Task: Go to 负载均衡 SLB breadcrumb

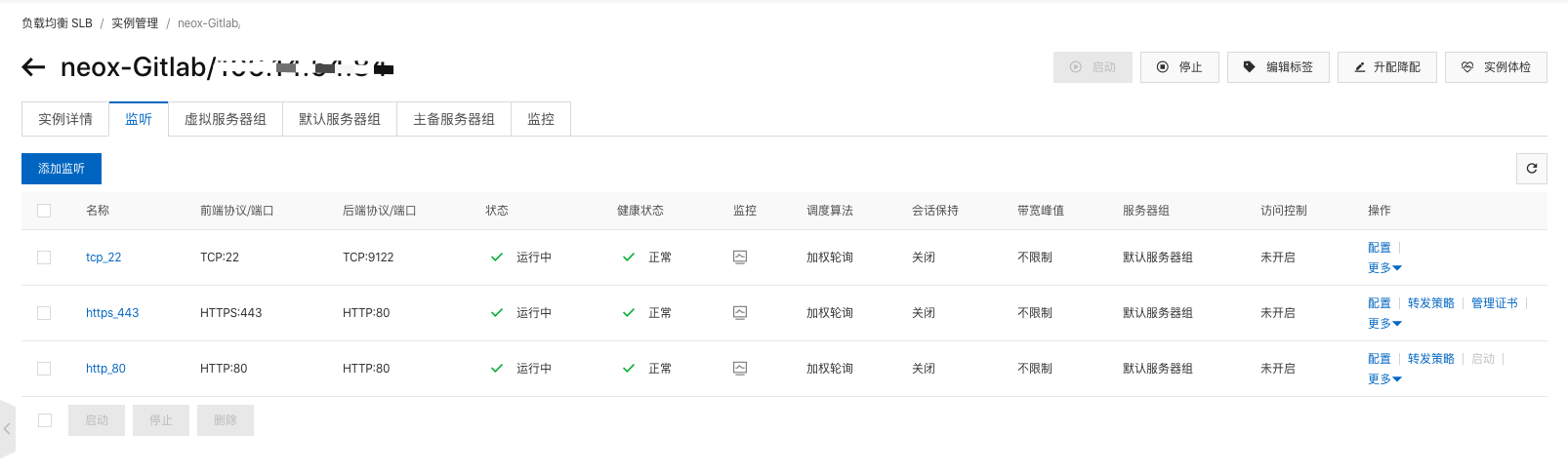Action: pyautogui.click(x=57, y=22)
